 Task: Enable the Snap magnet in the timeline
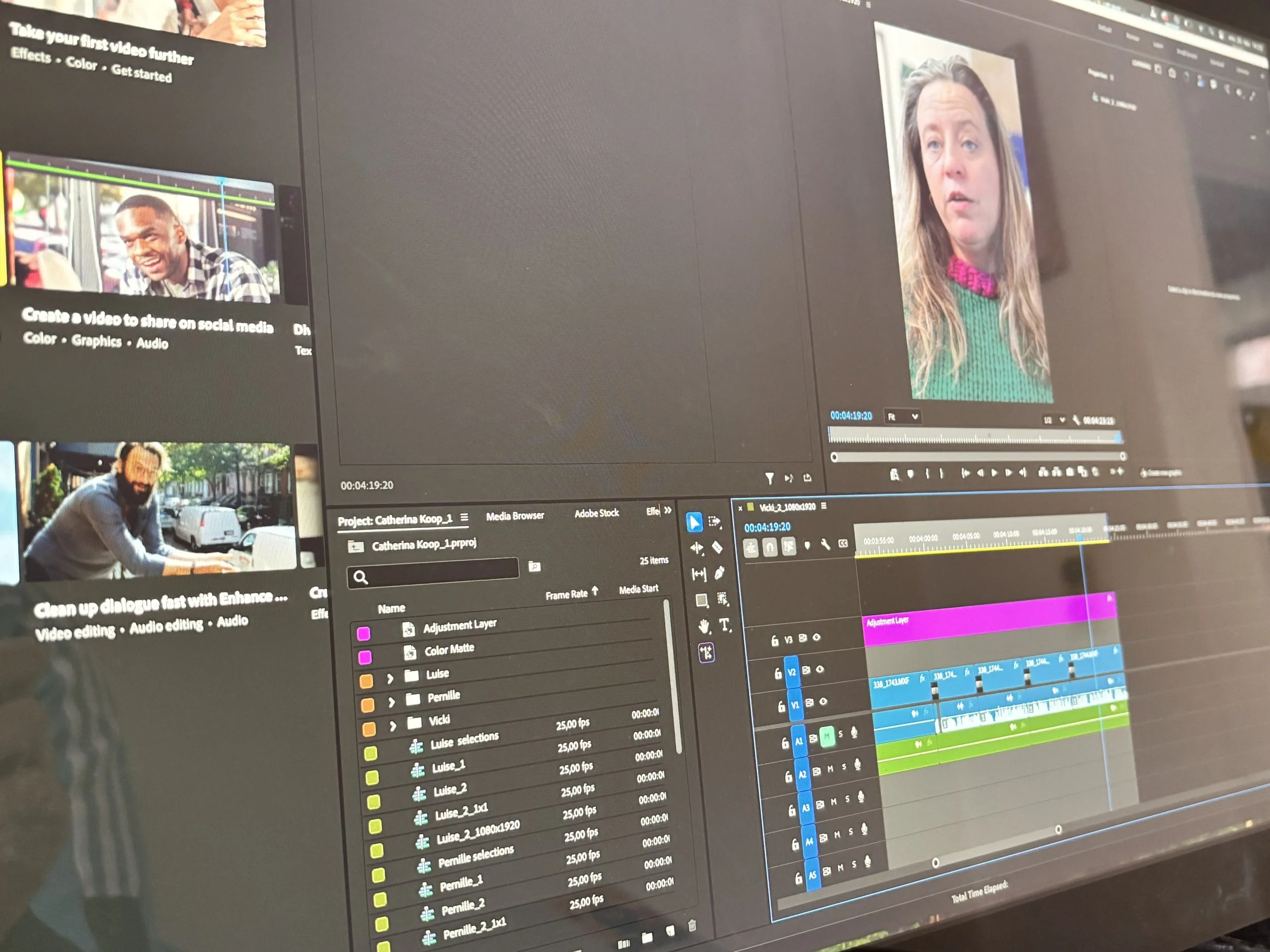pyautogui.click(x=771, y=547)
